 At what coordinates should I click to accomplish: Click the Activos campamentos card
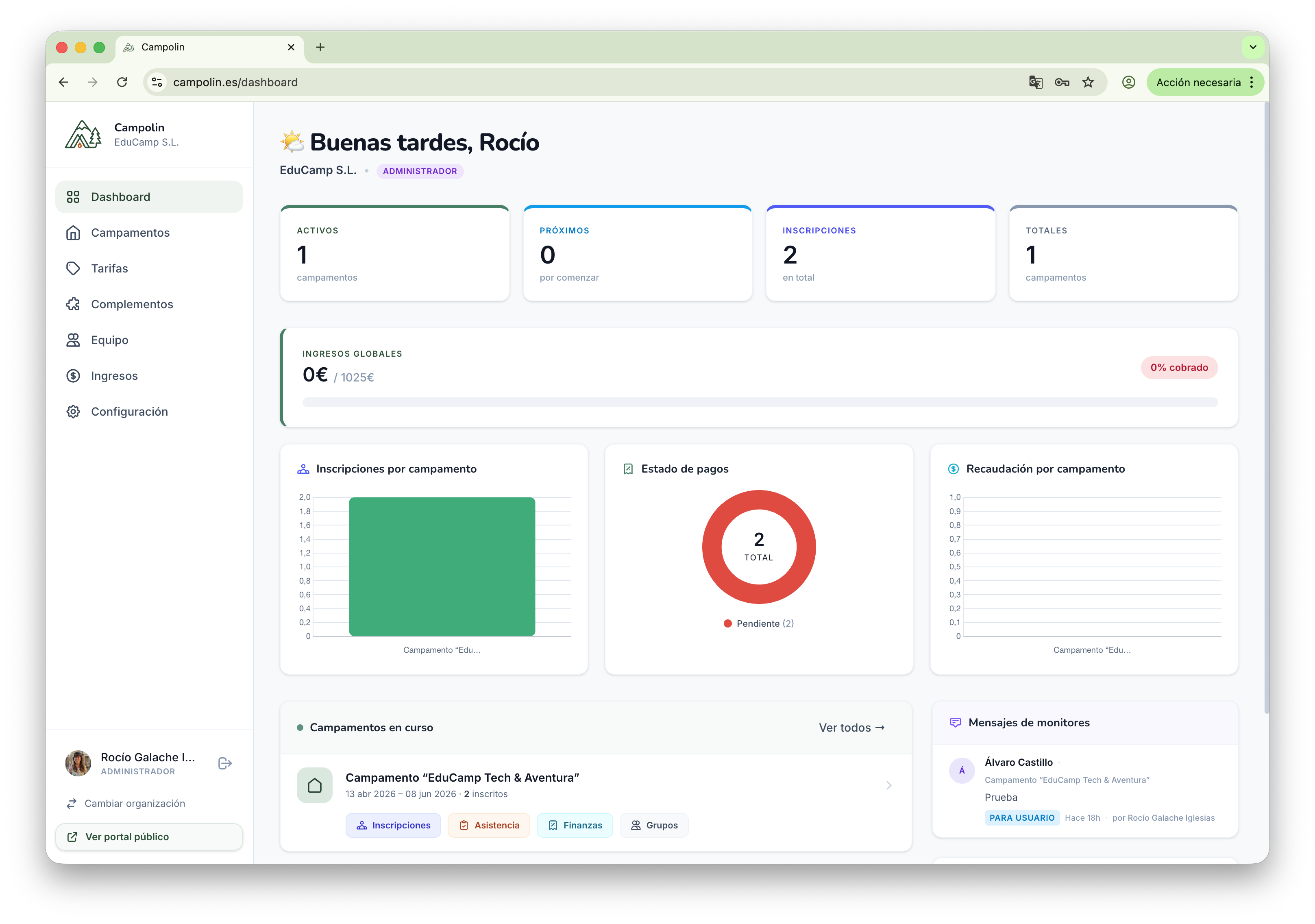394,253
